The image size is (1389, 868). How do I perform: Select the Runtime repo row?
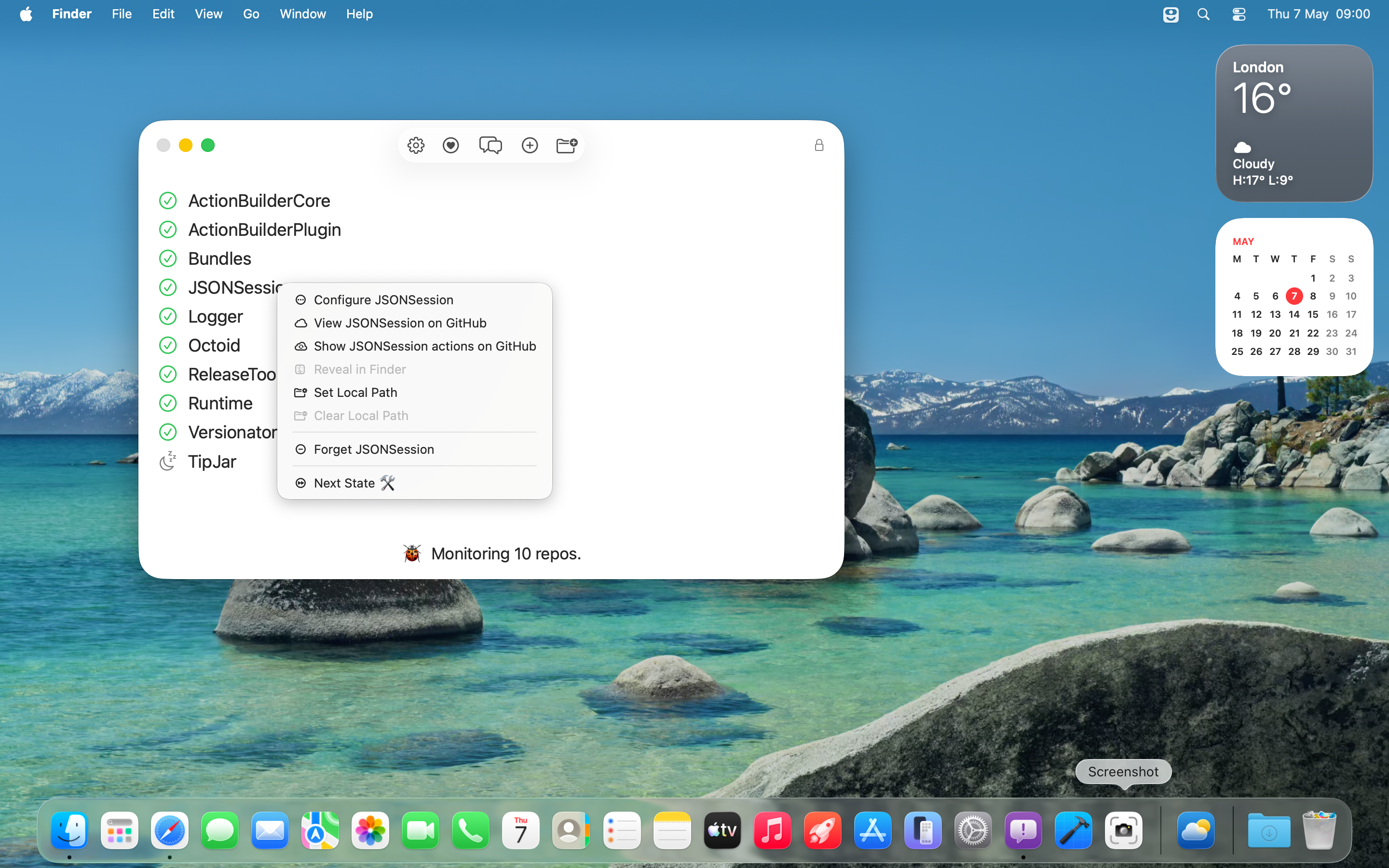pos(220,403)
